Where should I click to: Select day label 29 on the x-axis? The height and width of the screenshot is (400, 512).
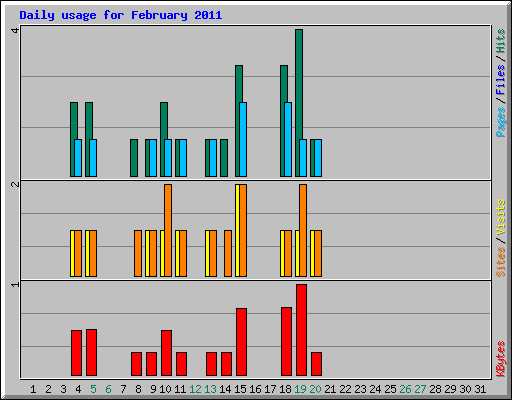pos(450,389)
